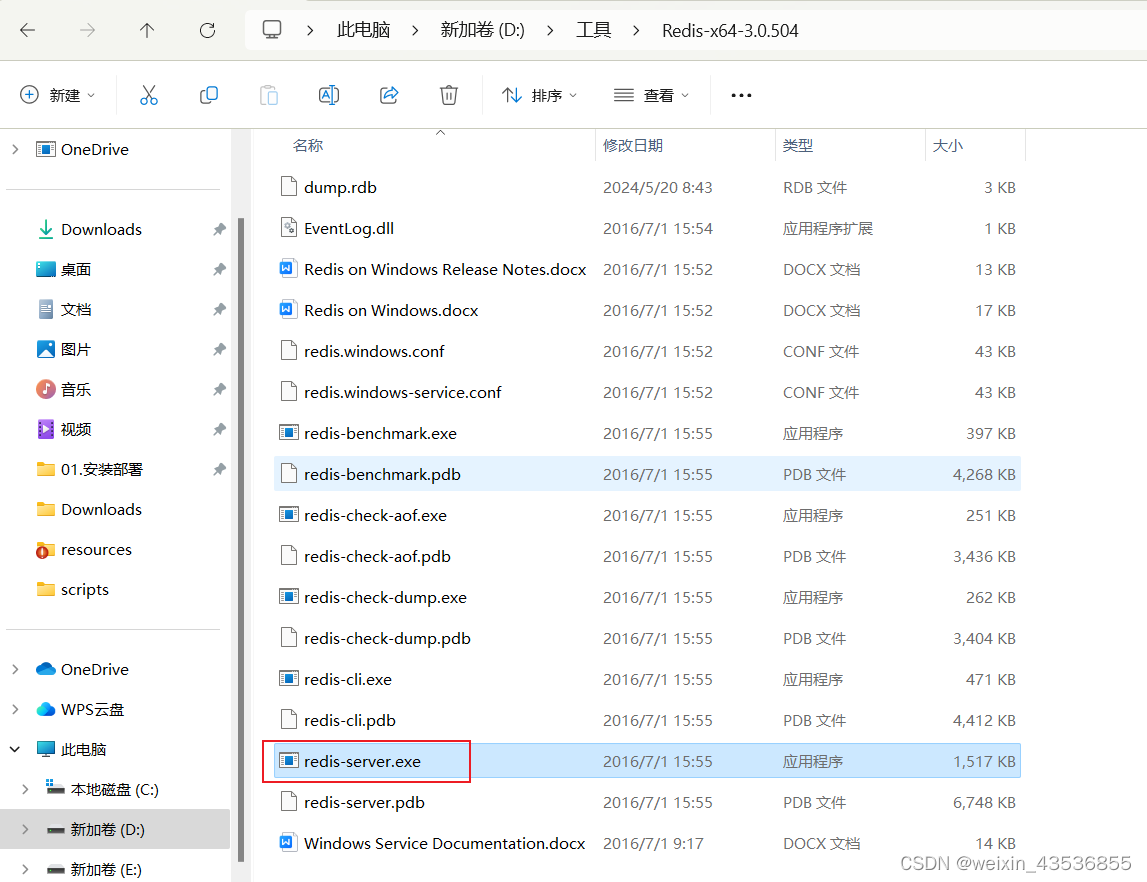Expand the OneDrive cloud node
The image size is (1147, 882).
tap(15, 669)
